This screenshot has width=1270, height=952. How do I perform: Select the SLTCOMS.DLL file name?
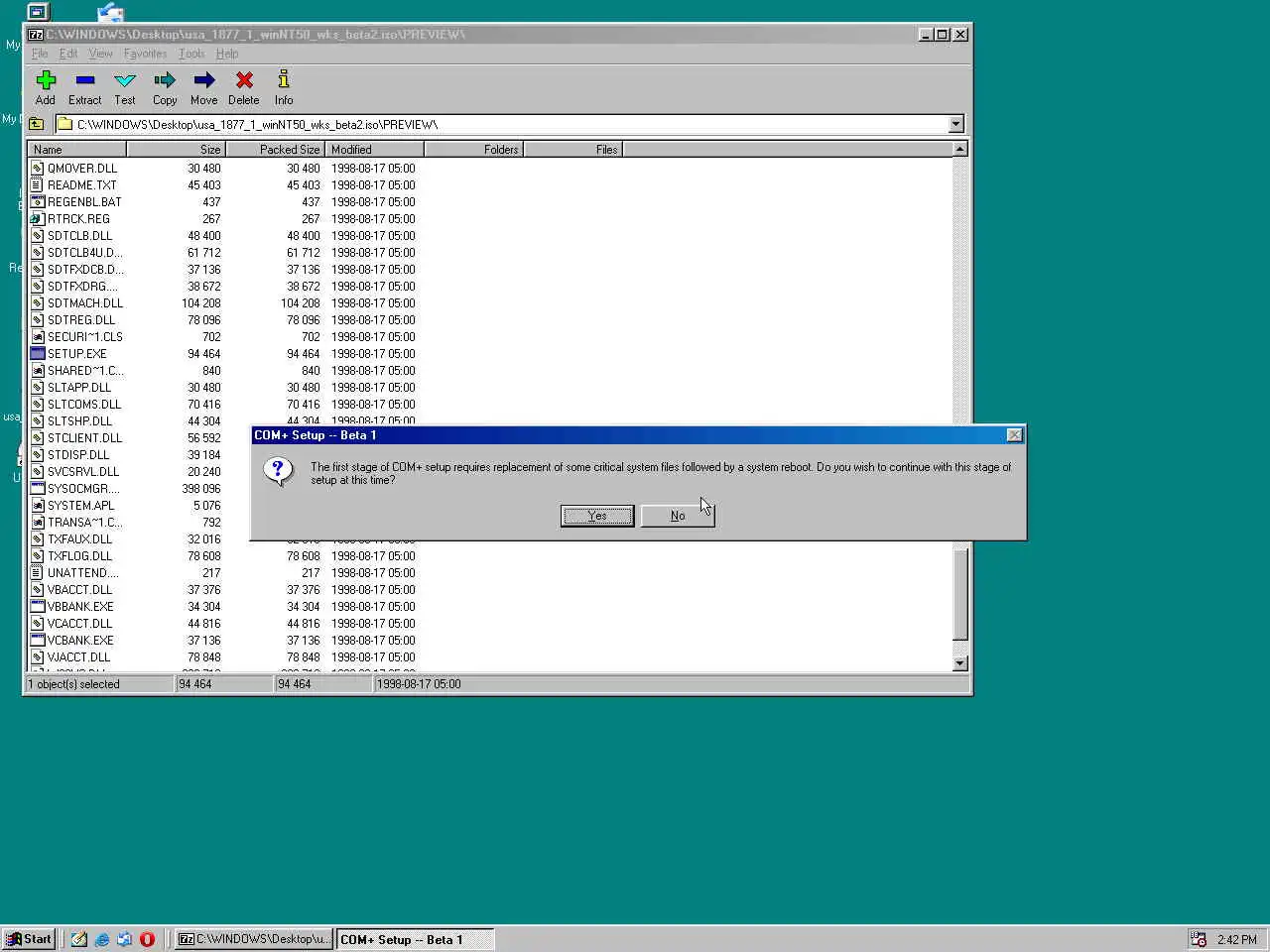click(x=84, y=405)
